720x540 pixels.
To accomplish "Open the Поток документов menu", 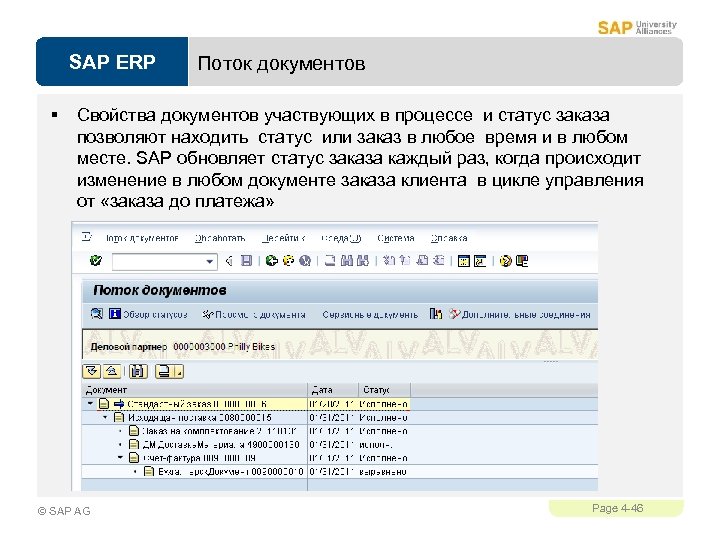I will [x=142, y=238].
